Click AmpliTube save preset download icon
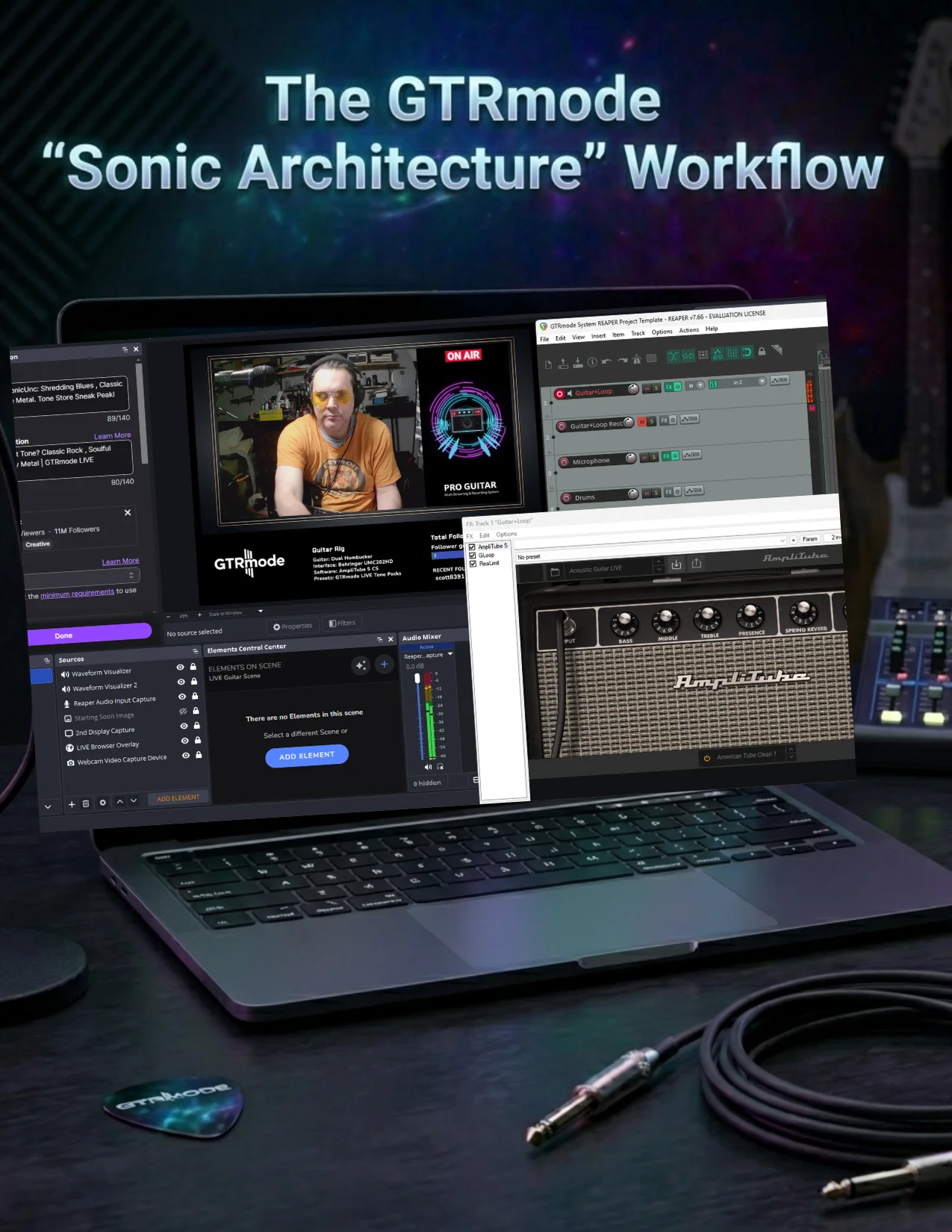Viewport: 952px width, 1232px height. pos(676,564)
